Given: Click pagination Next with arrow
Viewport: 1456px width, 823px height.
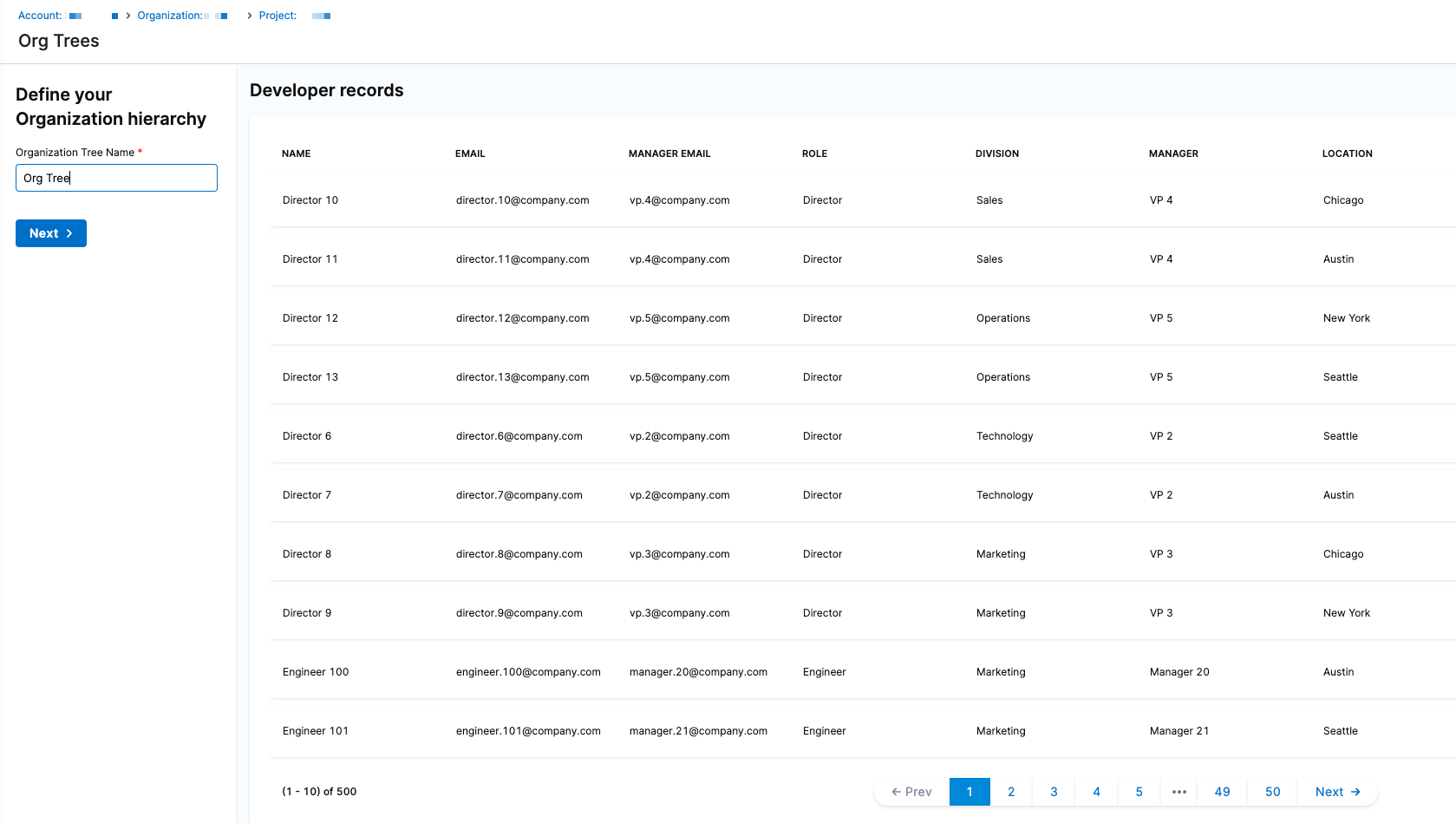Looking at the screenshot, I should (1337, 792).
